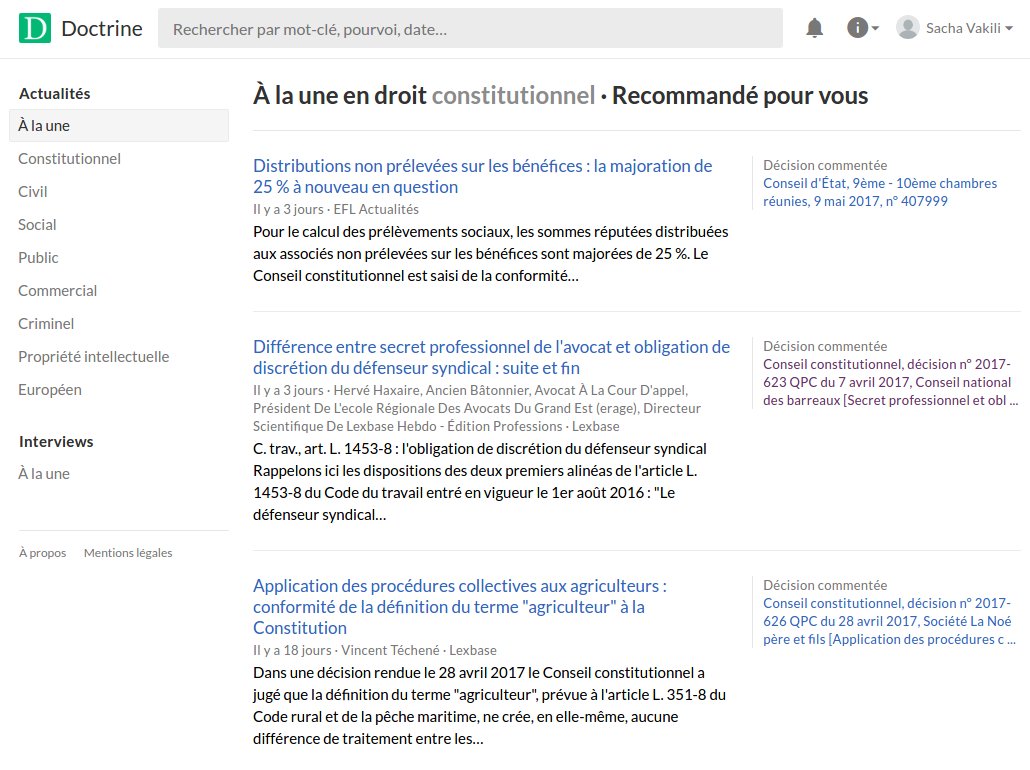Open article on distributions non prélevées
The image size is (1030, 770).
pos(482,176)
